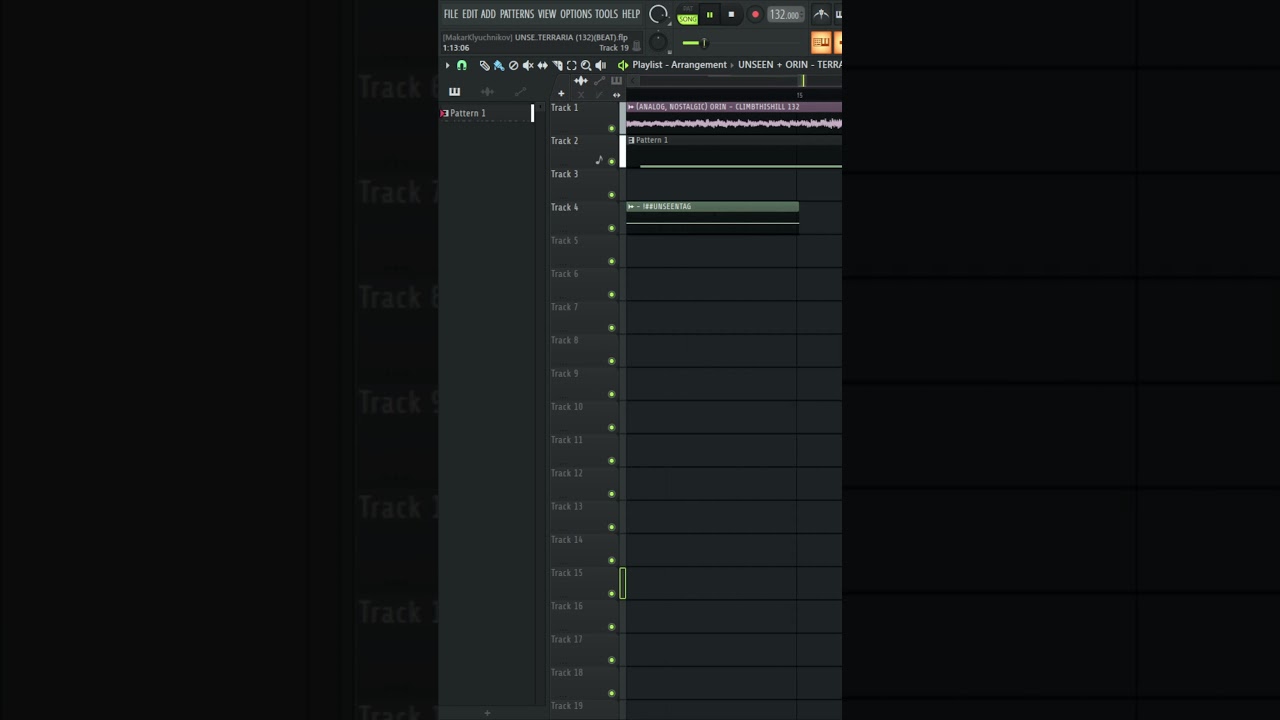The width and height of the screenshot is (1280, 720).
Task: Select the Delete tool
Action: pyautogui.click(x=513, y=65)
